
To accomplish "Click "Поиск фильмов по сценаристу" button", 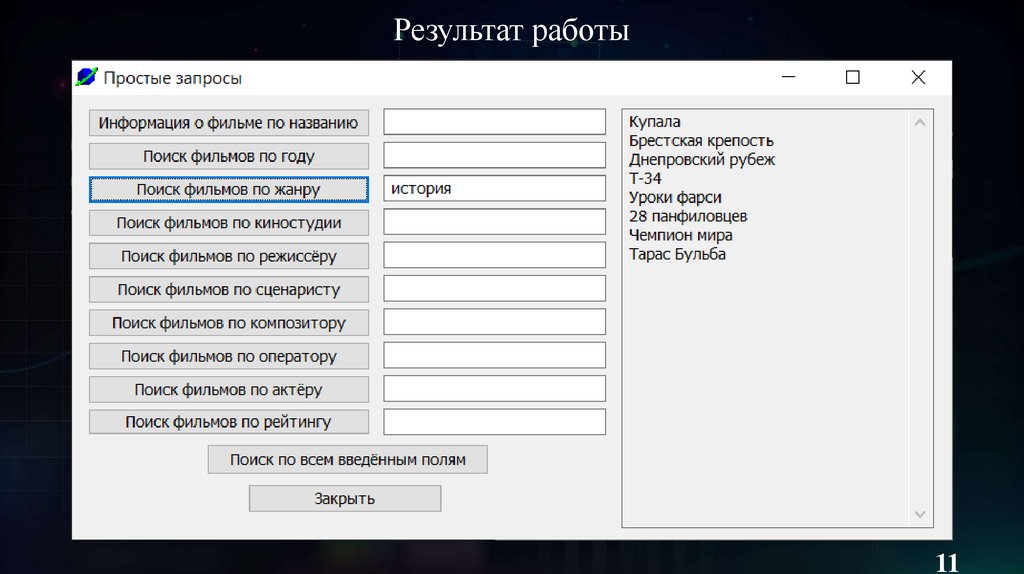I will click(229, 289).
